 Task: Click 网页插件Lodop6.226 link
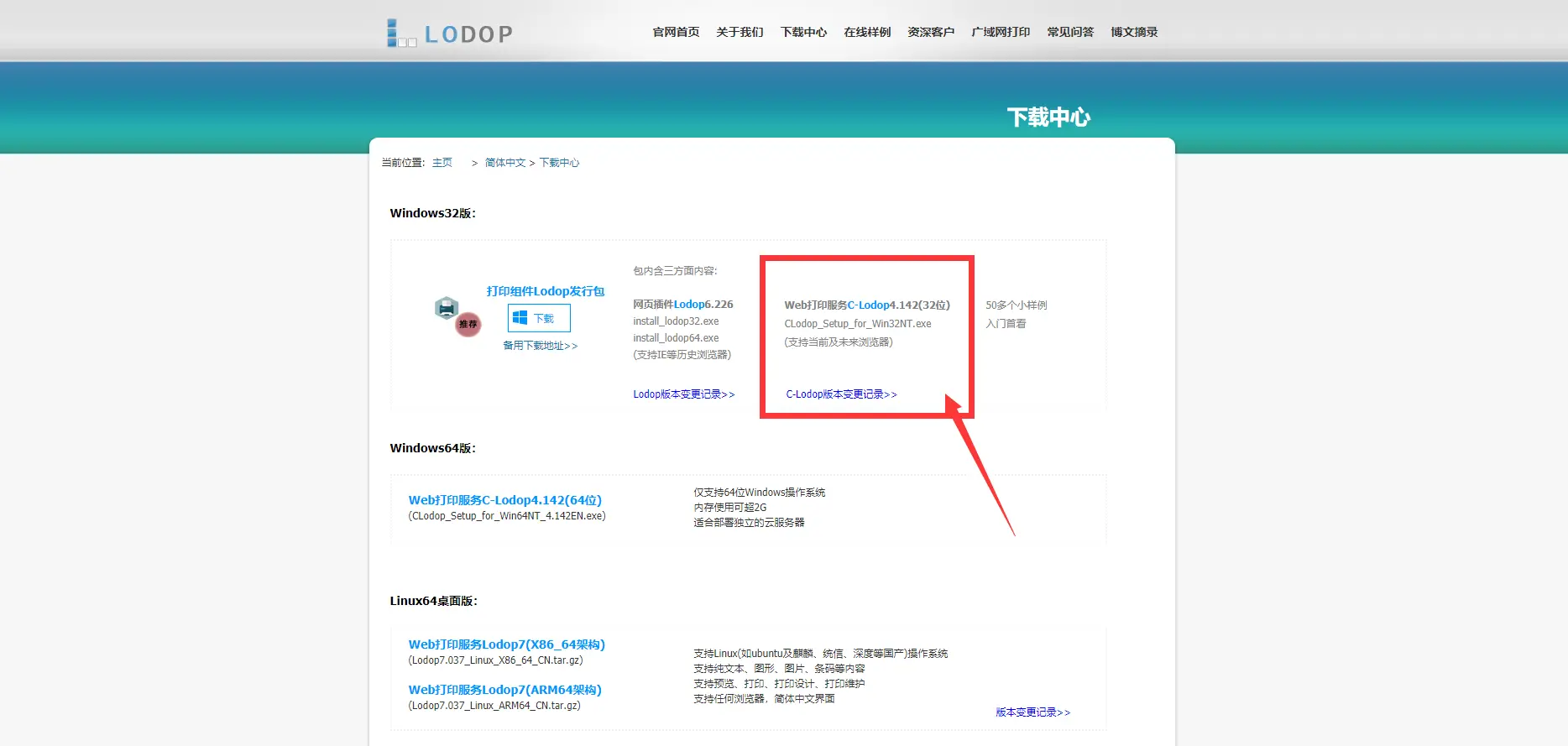[x=683, y=305]
